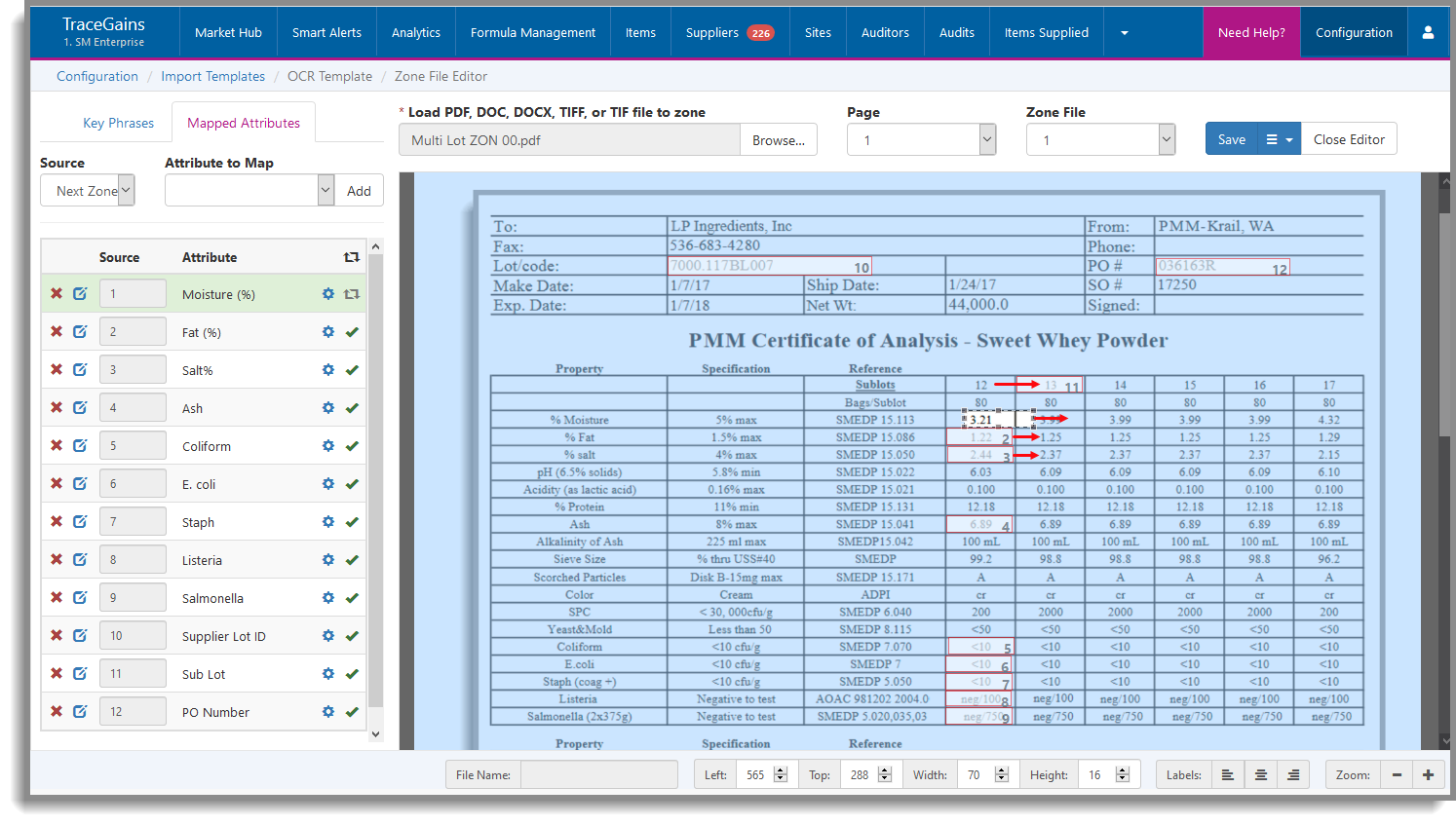Go to Import Templates breadcrumb
Screen dimensions: 1456x825
(212, 76)
